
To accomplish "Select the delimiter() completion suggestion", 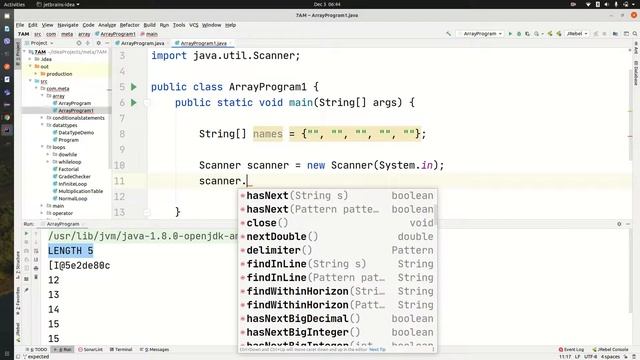I will point(338,251).
